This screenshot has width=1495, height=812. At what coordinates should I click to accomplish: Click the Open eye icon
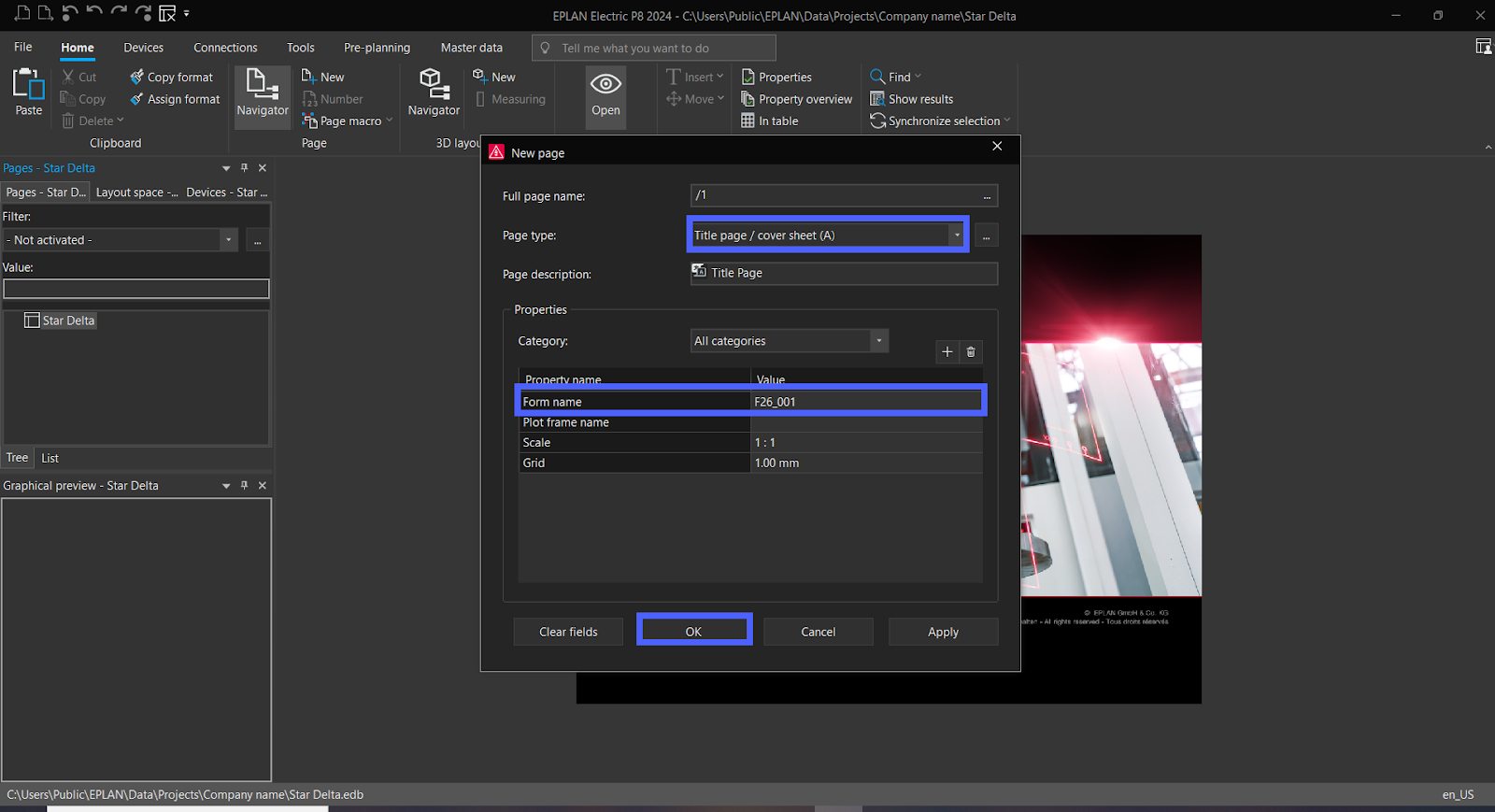[x=605, y=85]
